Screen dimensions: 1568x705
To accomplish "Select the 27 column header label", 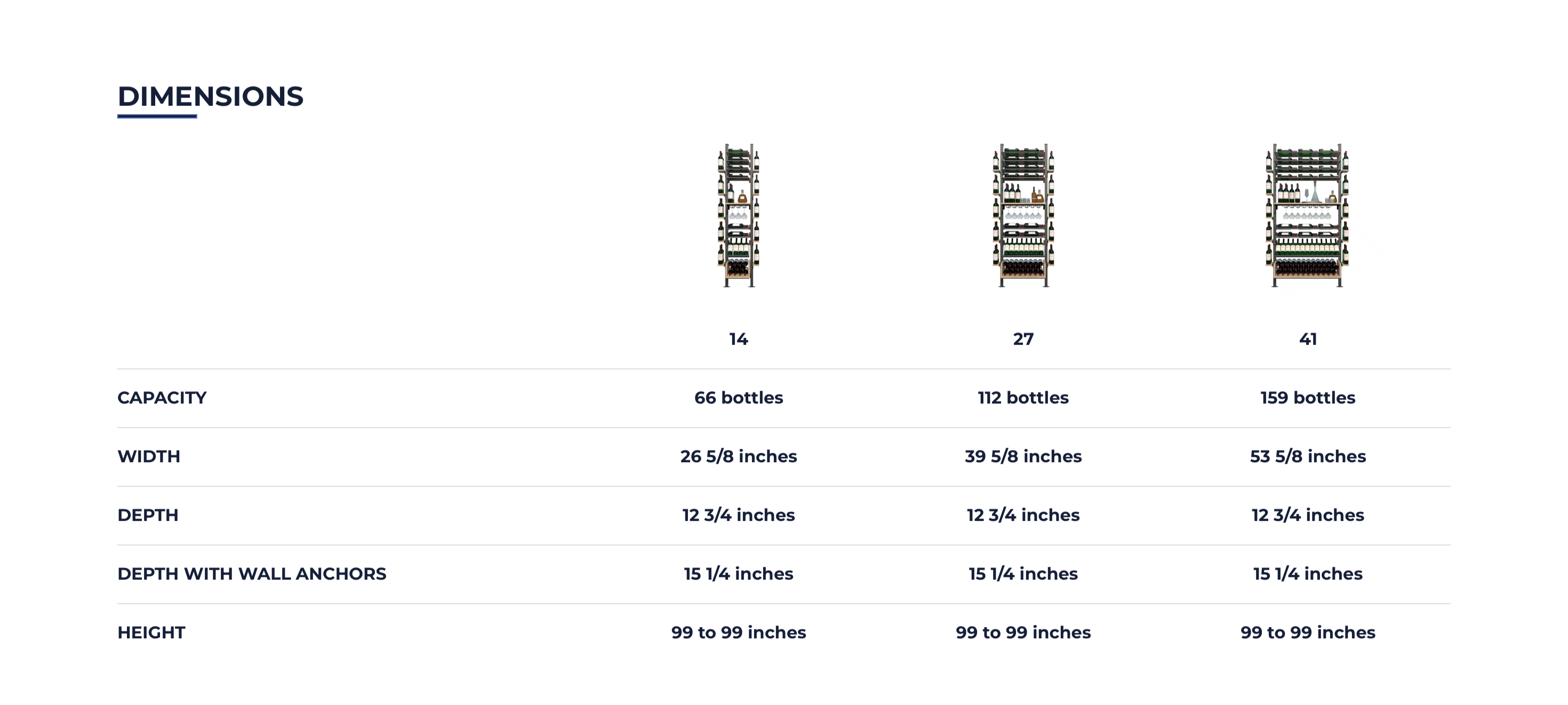I will 1023,339.
